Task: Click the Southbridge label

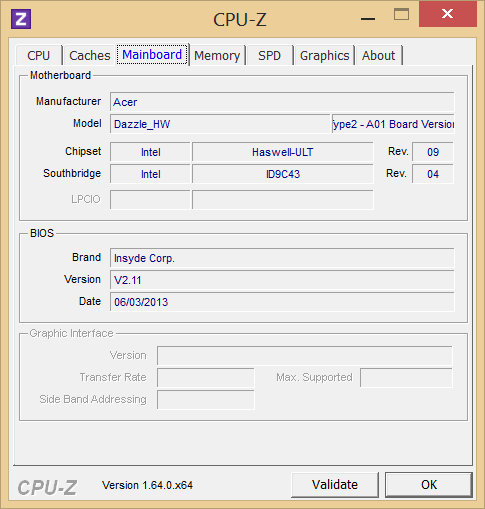Action: point(72,173)
